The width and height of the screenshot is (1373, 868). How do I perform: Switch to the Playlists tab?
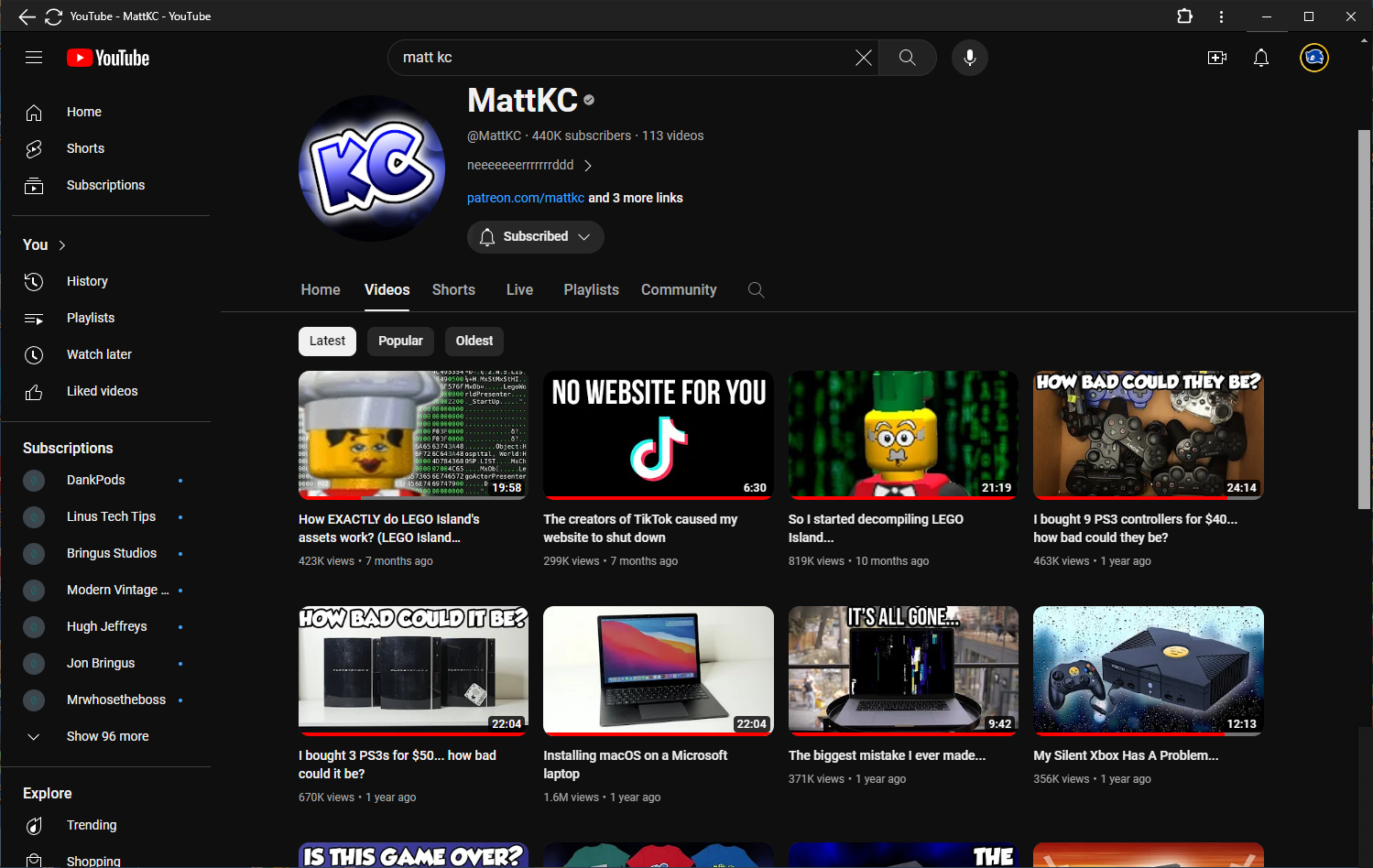tap(591, 290)
